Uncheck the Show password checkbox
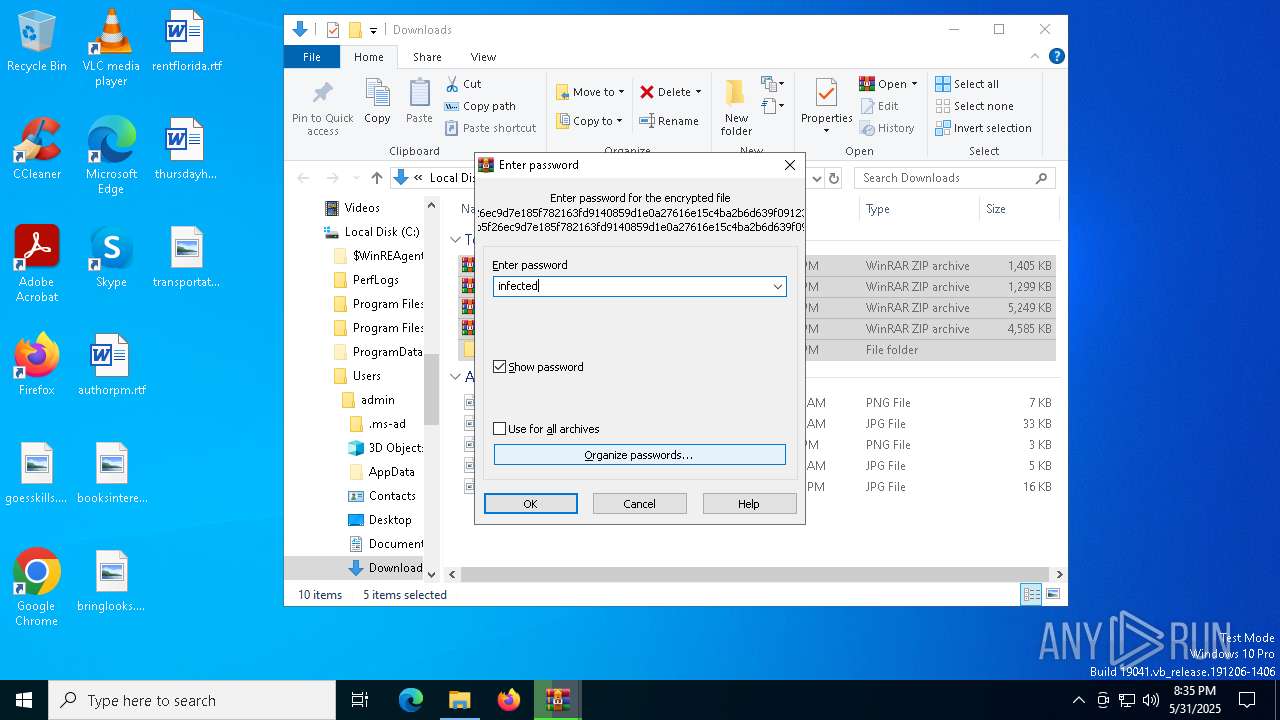This screenshot has width=1280, height=720. pyautogui.click(x=500, y=367)
